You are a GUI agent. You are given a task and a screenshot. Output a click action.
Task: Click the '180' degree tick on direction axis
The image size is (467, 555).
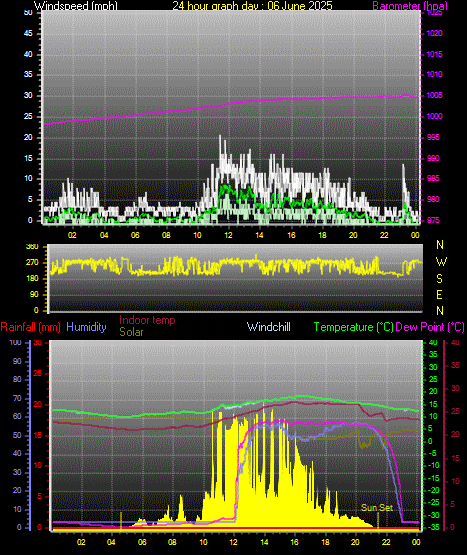click(32, 279)
